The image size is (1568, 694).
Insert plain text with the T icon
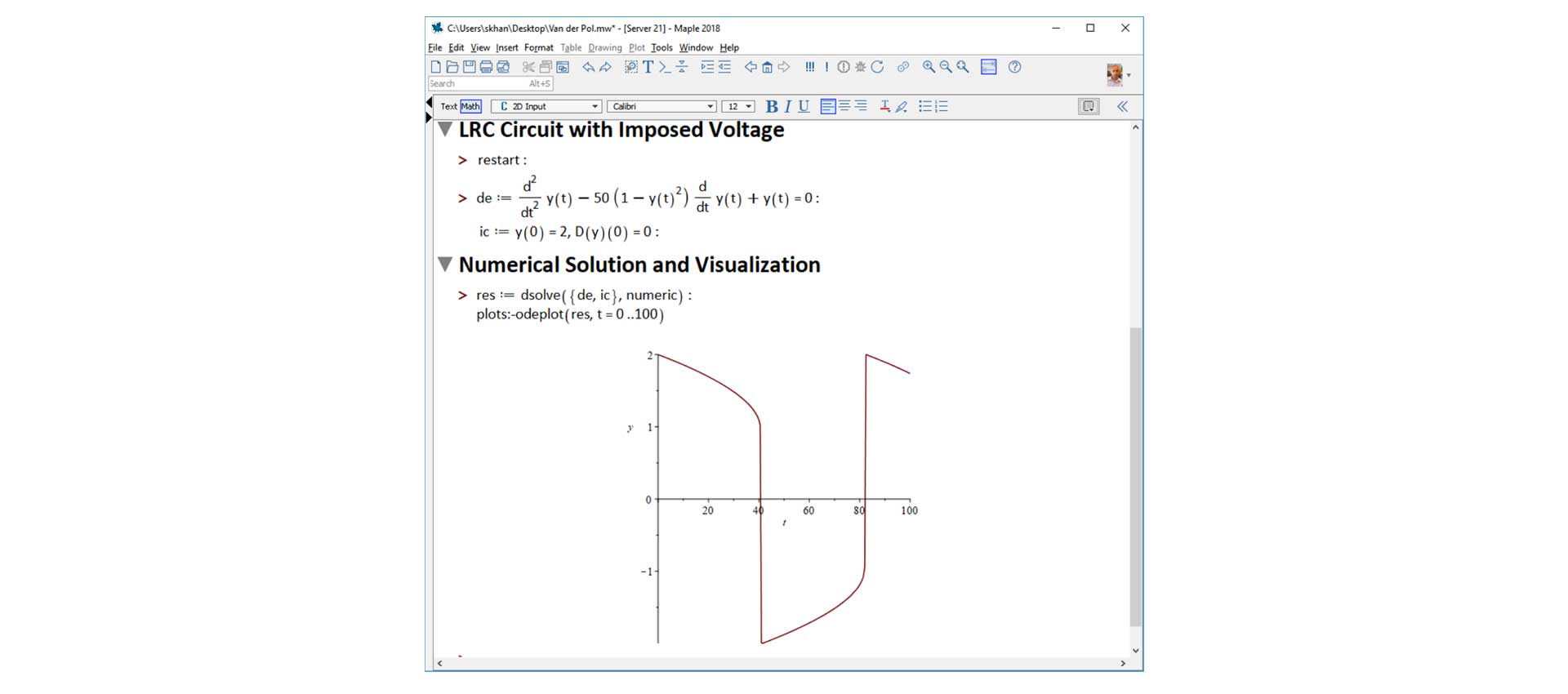(648, 67)
